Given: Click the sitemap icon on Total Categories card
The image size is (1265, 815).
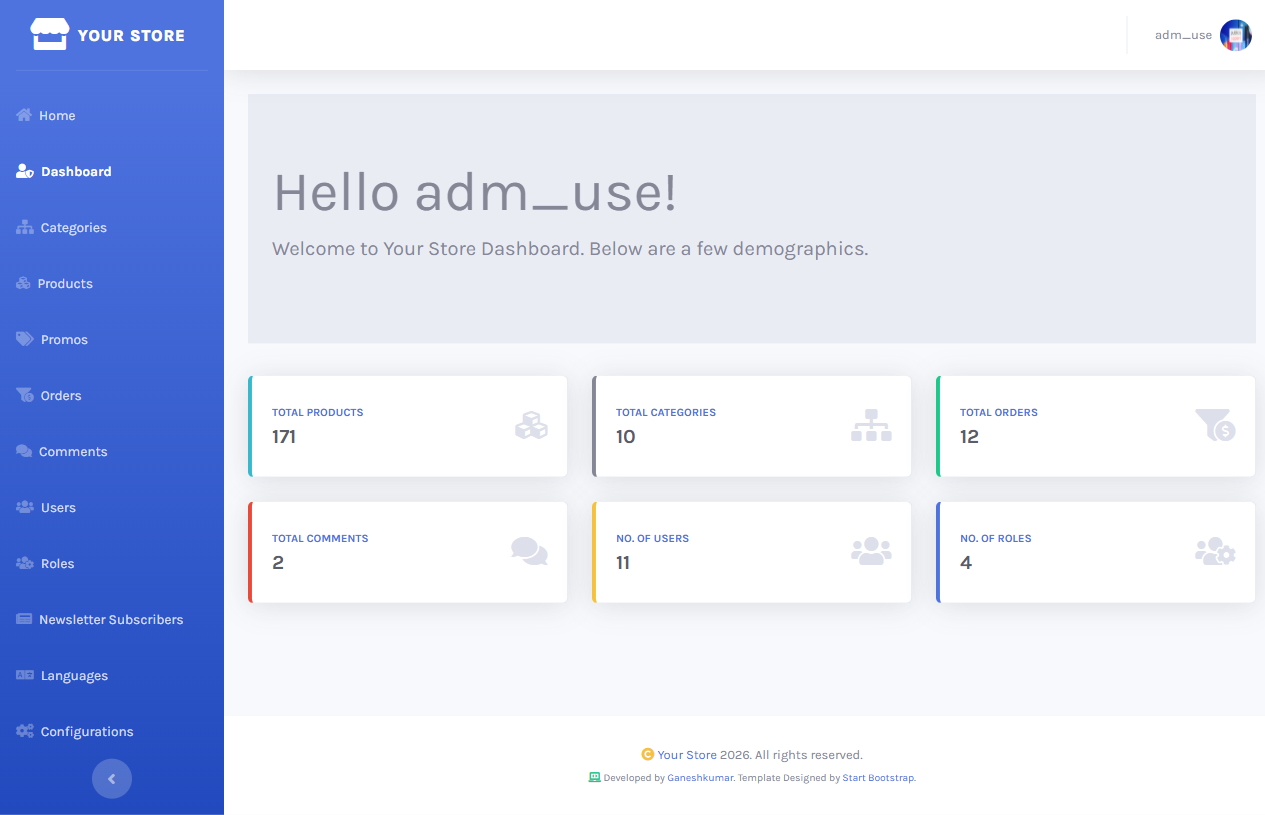Looking at the screenshot, I should pyautogui.click(x=871, y=425).
